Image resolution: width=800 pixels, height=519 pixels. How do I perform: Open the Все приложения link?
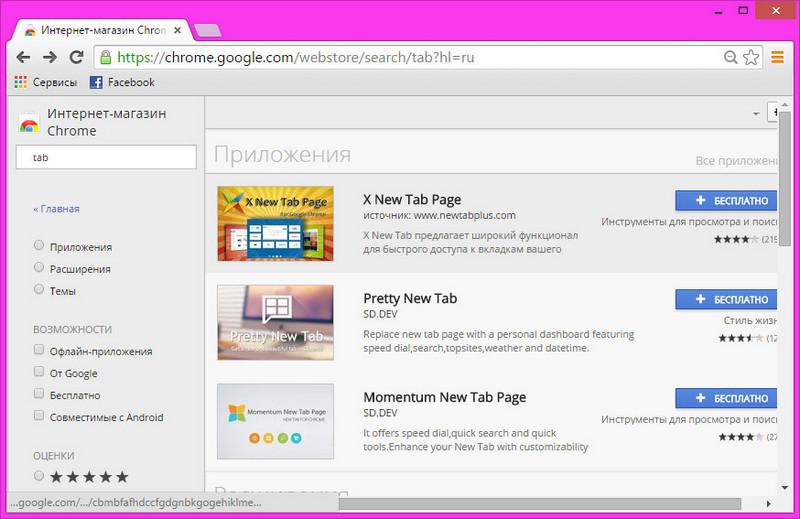(x=736, y=161)
